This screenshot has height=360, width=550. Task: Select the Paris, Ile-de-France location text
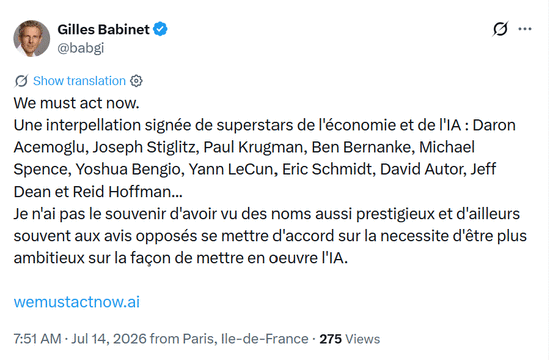pyautogui.click(x=246, y=339)
